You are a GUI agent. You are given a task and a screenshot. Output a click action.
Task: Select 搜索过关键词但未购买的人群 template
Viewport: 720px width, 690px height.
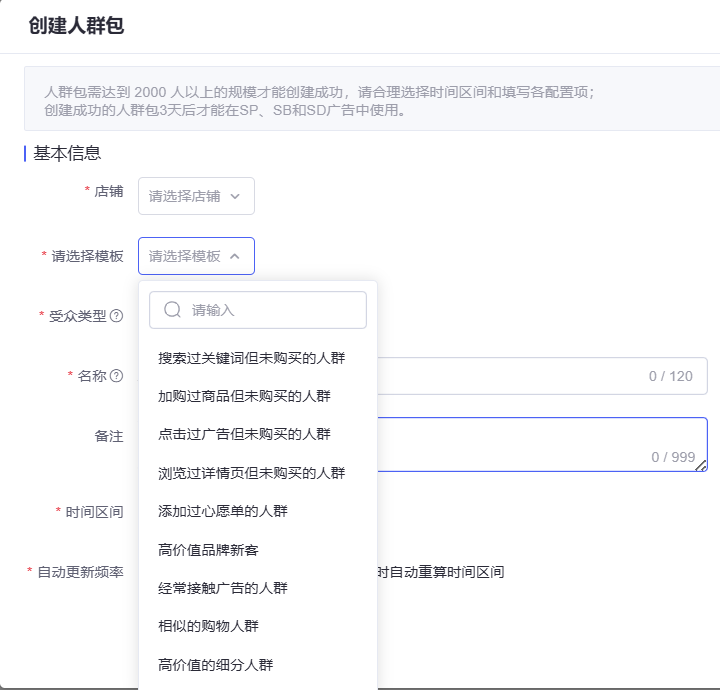[x=251, y=358]
